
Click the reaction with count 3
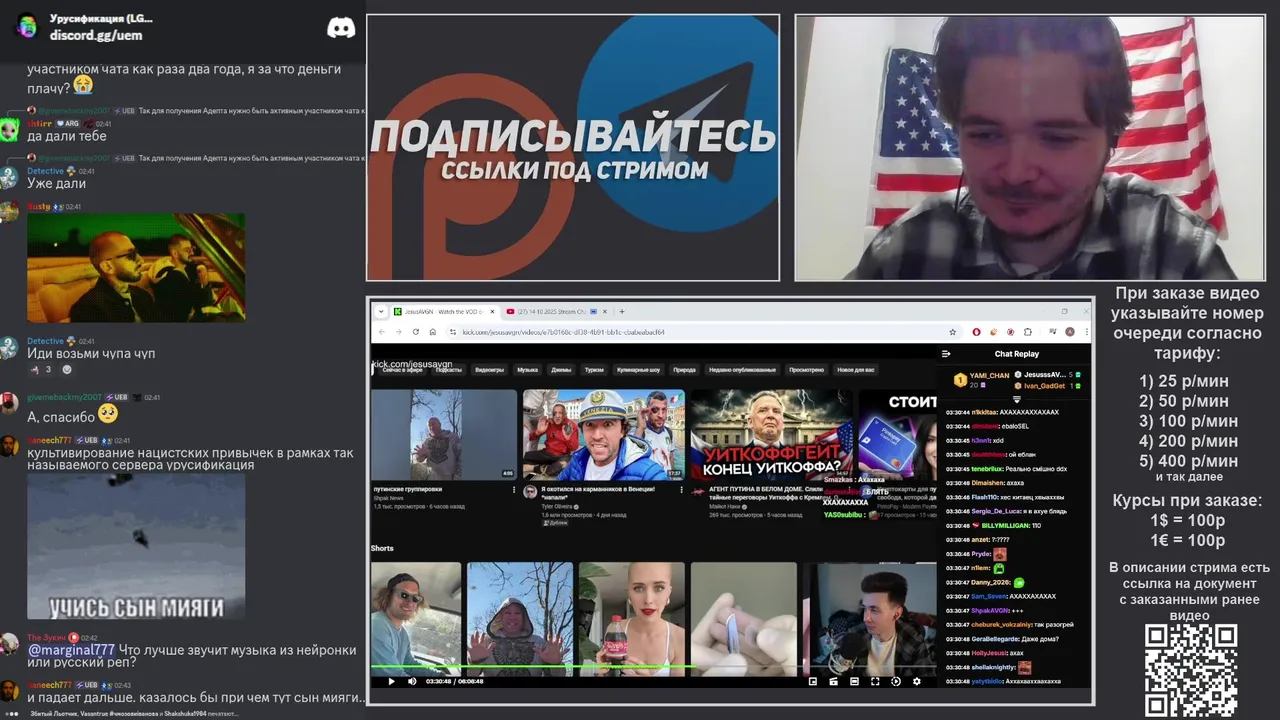[x=41, y=369]
